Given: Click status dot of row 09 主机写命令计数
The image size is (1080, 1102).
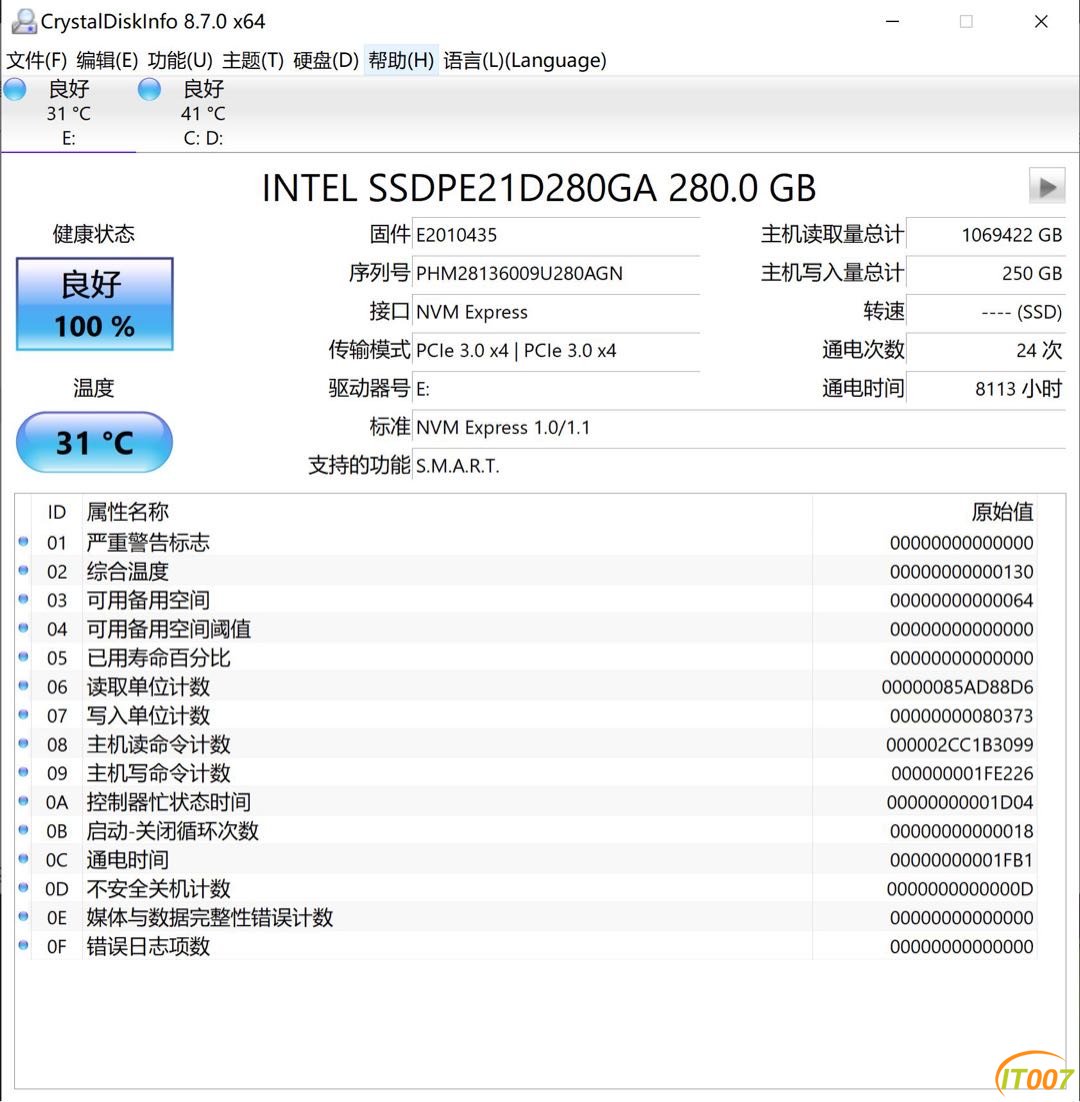Looking at the screenshot, I should (23, 772).
